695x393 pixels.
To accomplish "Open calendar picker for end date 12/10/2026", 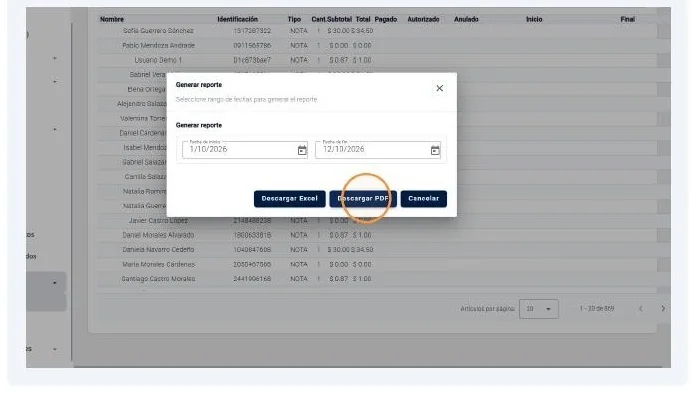I will coord(435,150).
